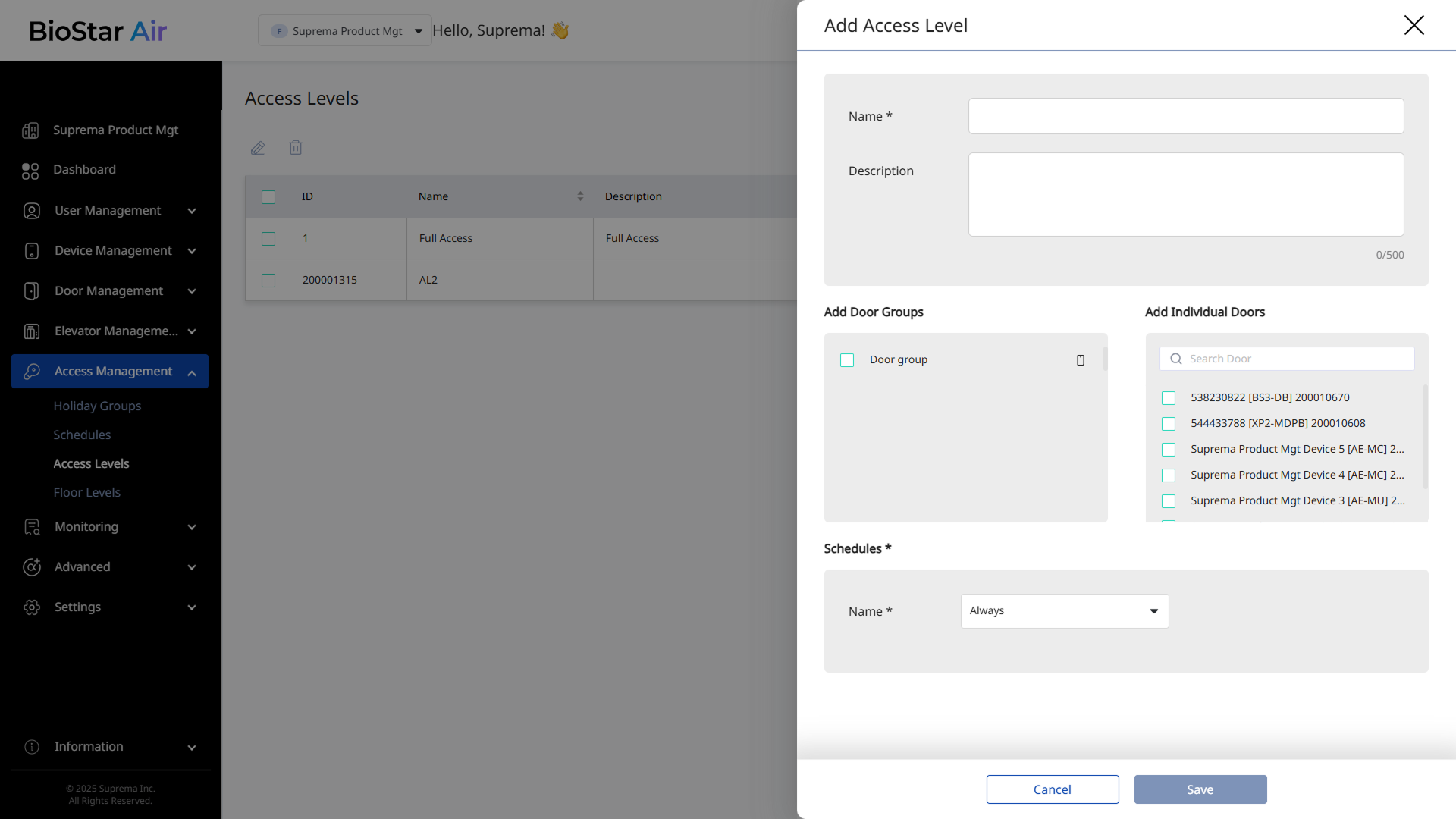Image resolution: width=1456 pixels, height=819 pixels.
Task: Click the small icon beside Door group
Action: click(x=1081, y=360)
